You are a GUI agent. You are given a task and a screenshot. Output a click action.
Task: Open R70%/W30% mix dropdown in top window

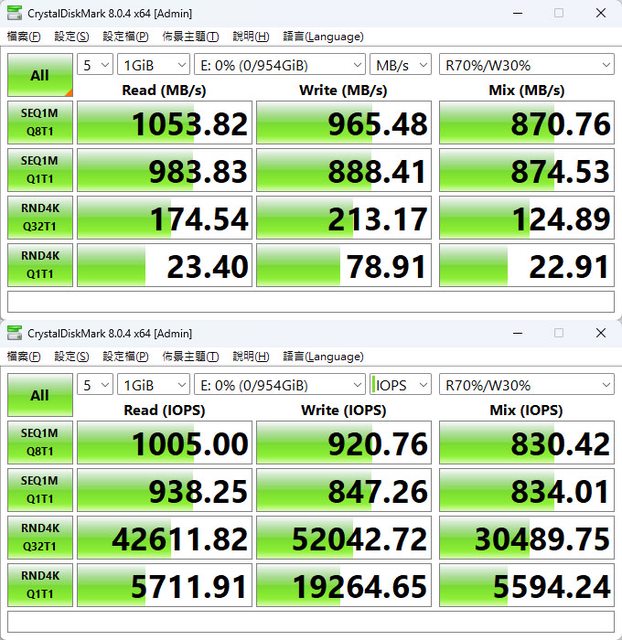(526, 64)
